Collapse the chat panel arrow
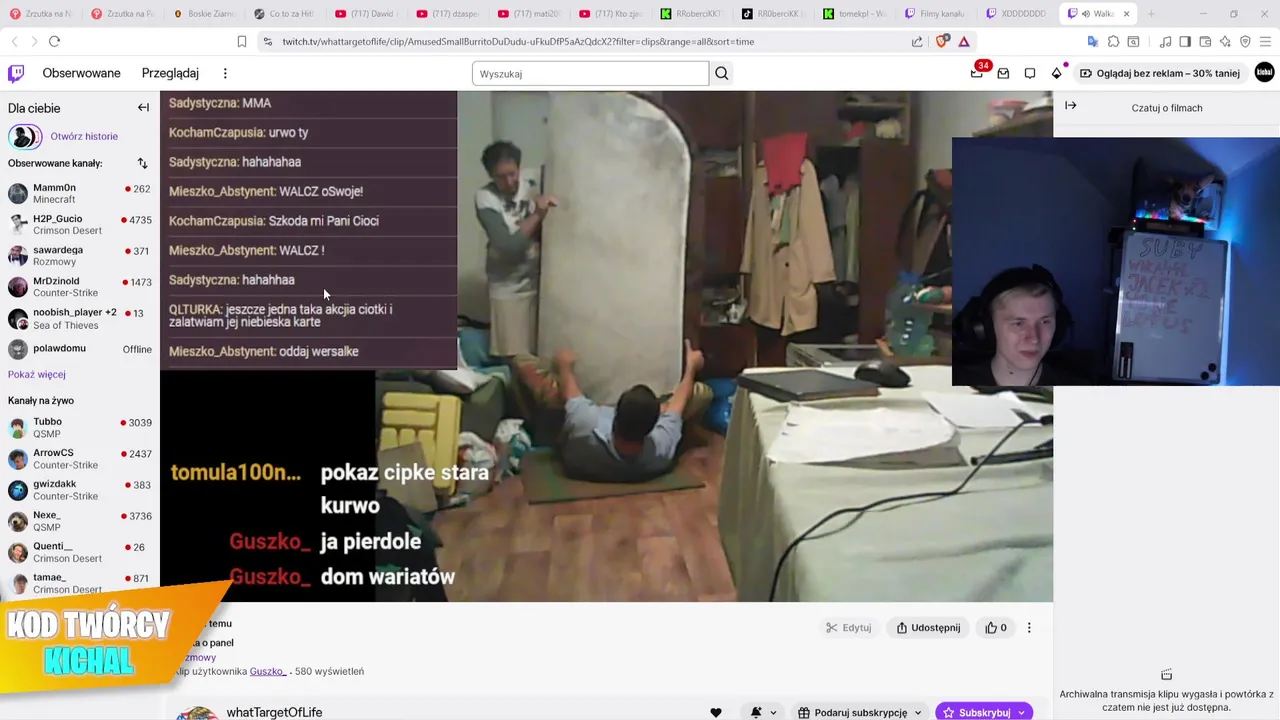Screen dimensions: 1280x720 (x=1070, y=106)
